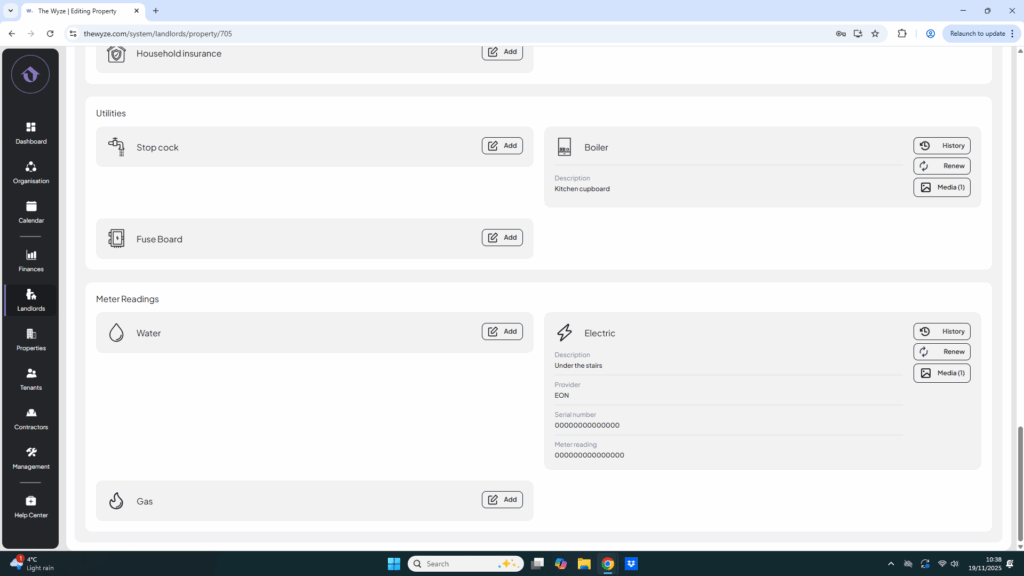Viewport: 1024px width, 576px height.
Task: Open the Calendar sidebar item
Action: point(30,211)
